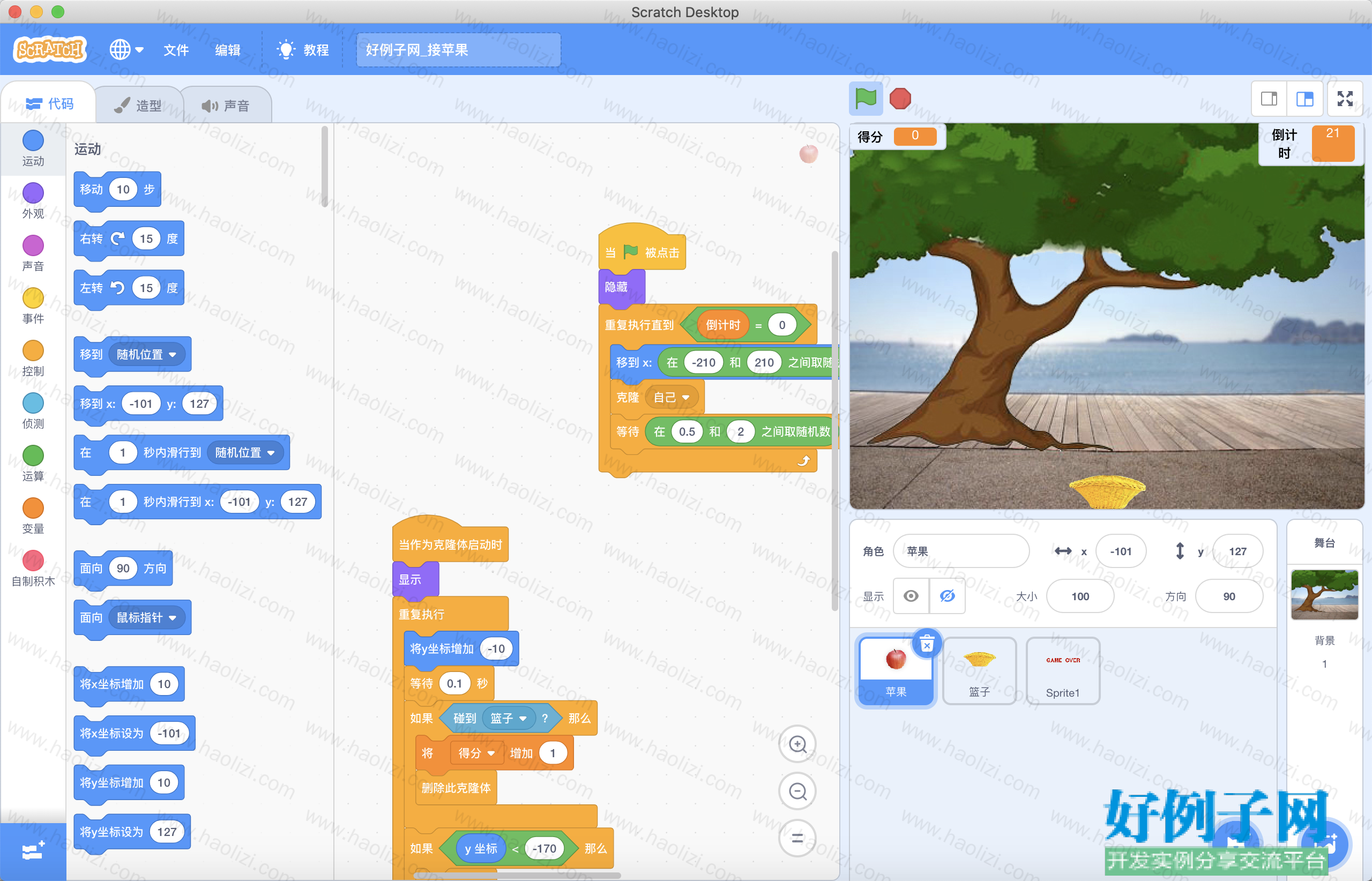Click the 倒计时 variable in repeat-until
The width and height of the screenshot is (1372, 881).
click(723, 325)
